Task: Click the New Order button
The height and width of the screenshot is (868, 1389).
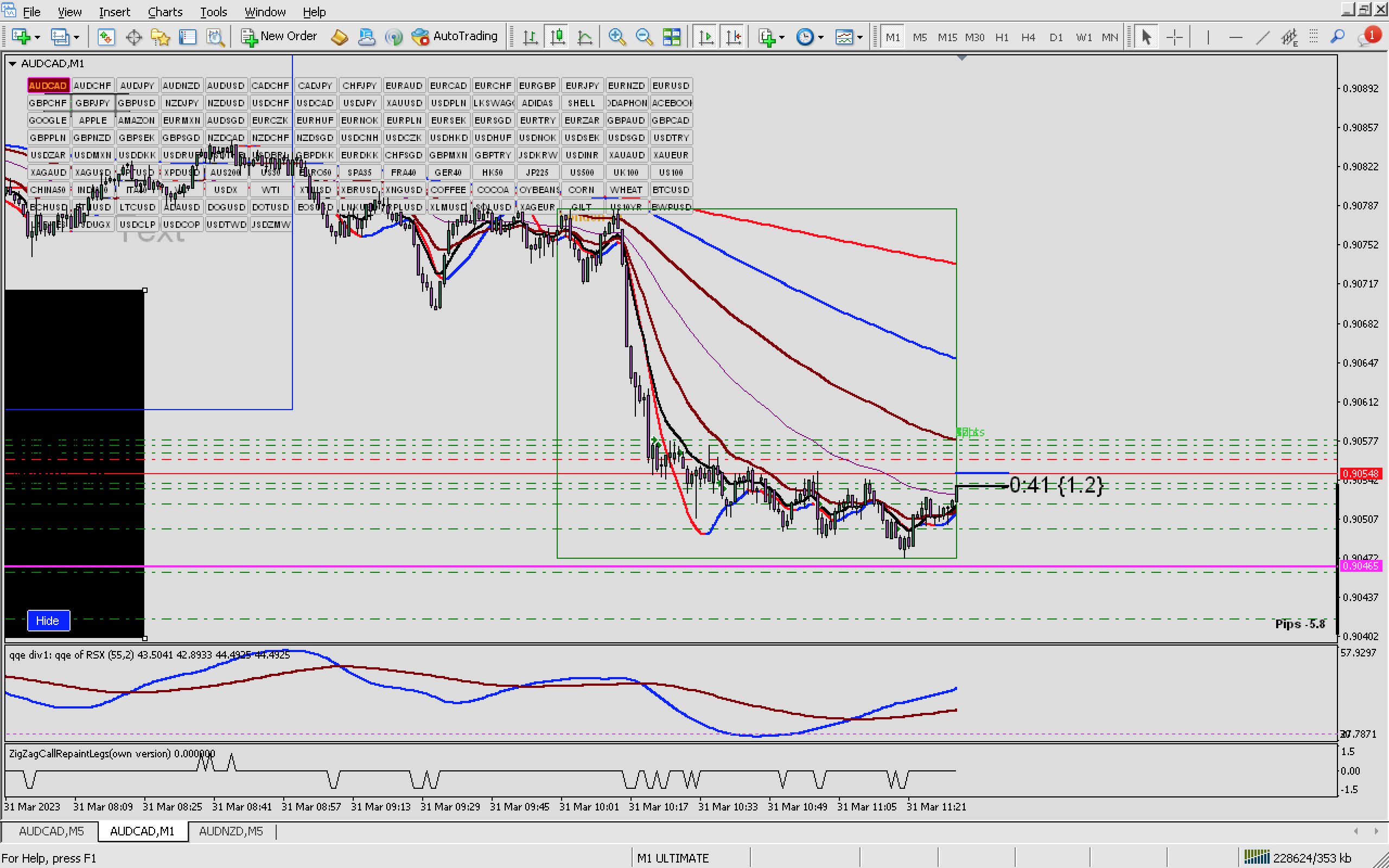Action: point(279,37)
